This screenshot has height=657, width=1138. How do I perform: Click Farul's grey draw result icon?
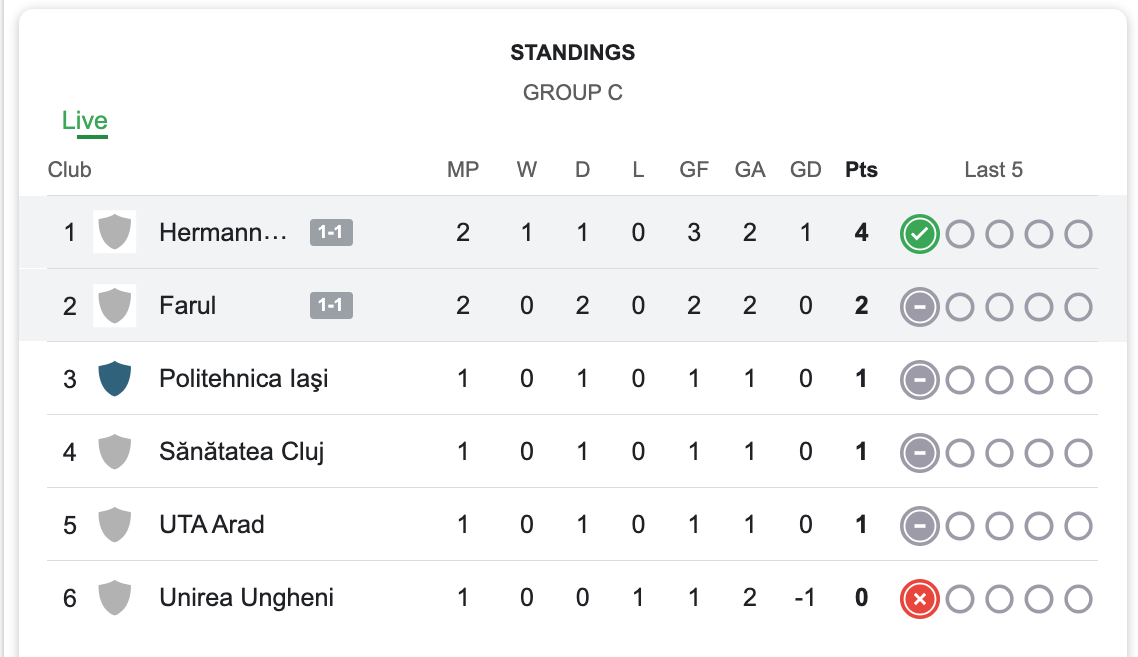920,307
